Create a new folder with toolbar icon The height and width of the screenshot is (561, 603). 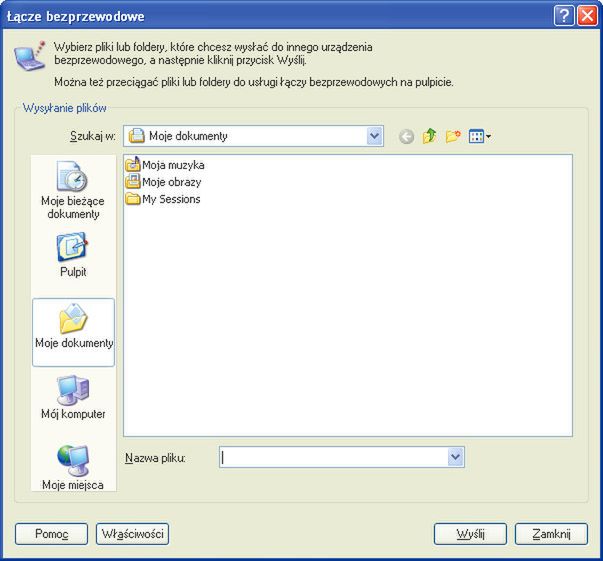pyautogui.click(x=453, y=136)
